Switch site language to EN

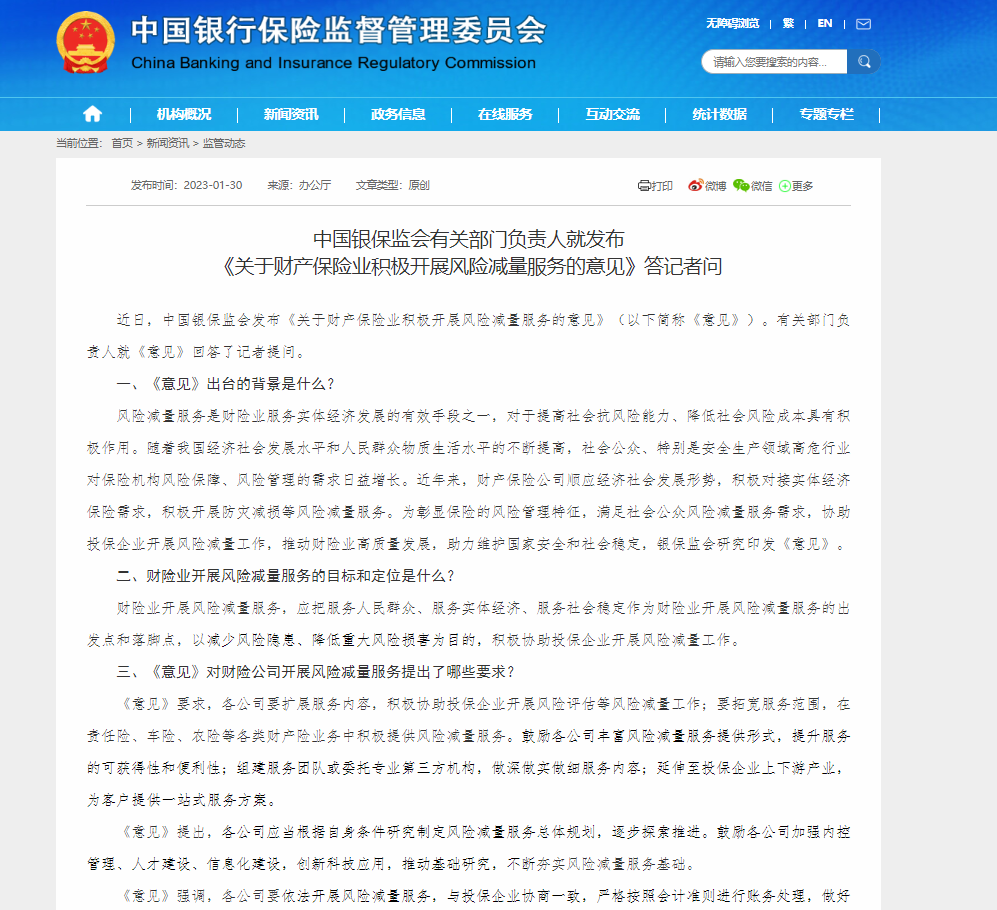tap(824, 23)
